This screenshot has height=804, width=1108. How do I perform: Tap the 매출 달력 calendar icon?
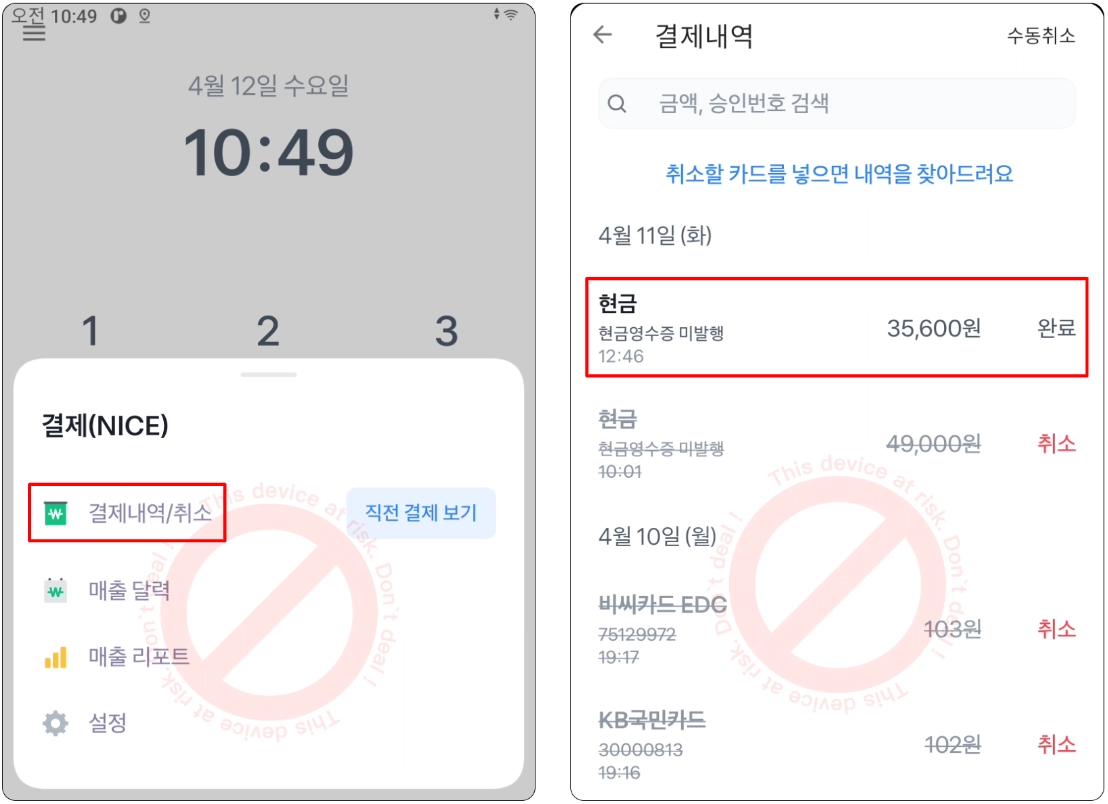point(56,590)
